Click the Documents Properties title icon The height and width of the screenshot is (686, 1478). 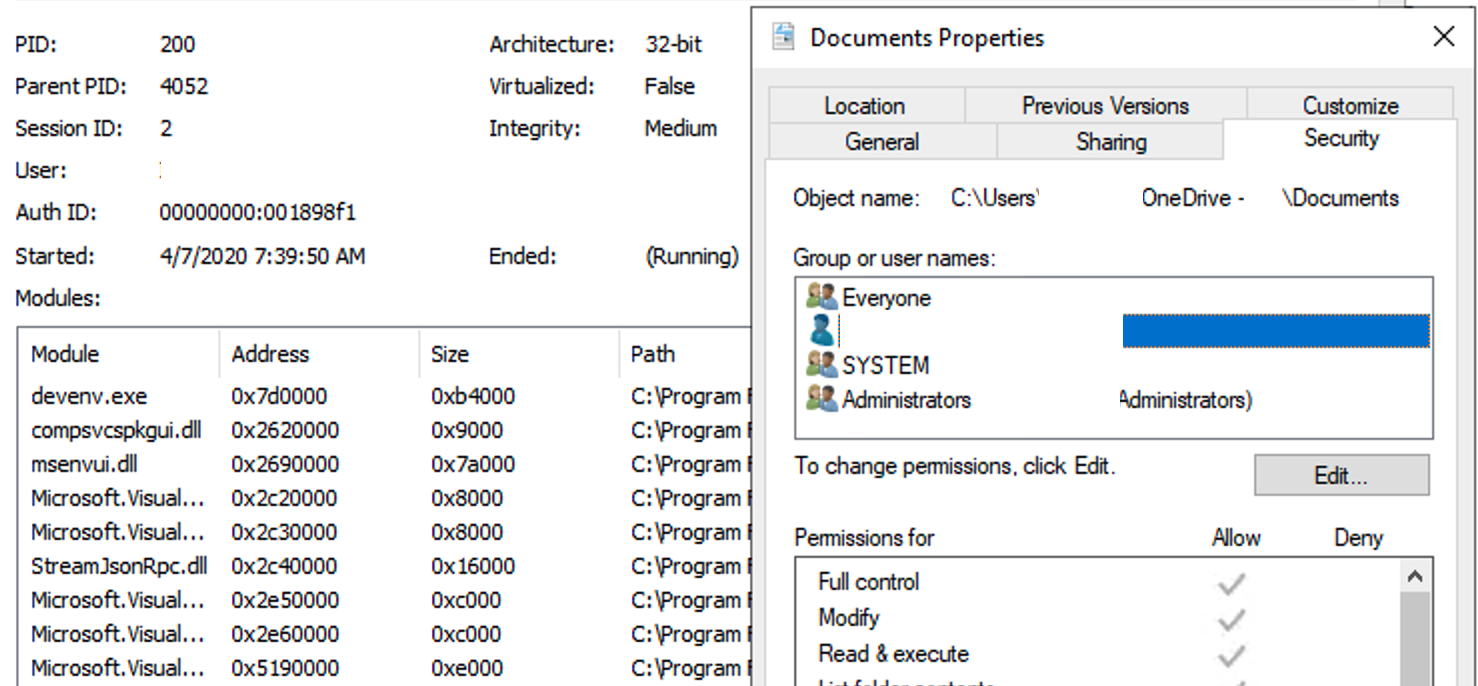point(784,38)
